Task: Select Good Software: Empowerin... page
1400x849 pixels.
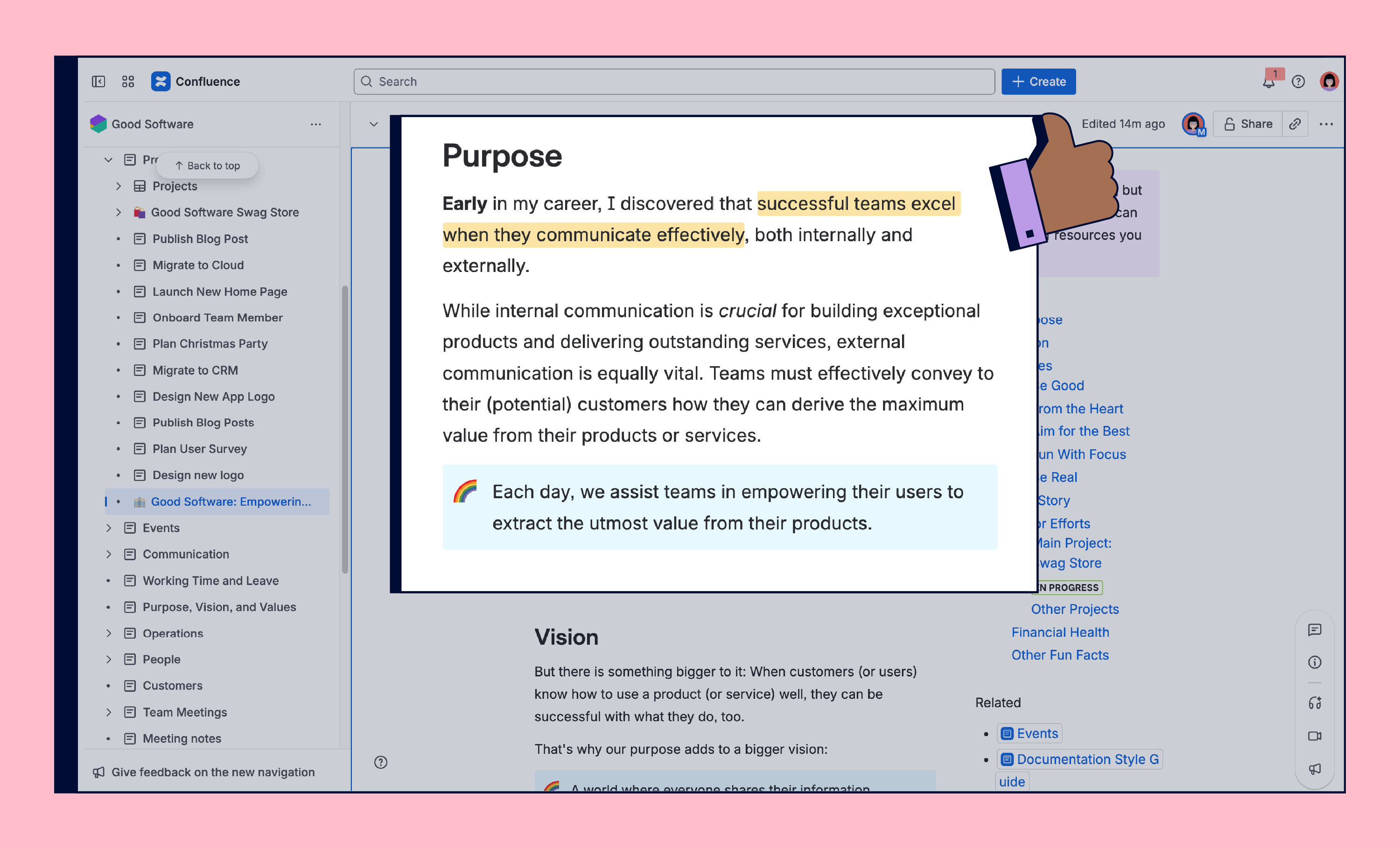Action: click(217, 502)
